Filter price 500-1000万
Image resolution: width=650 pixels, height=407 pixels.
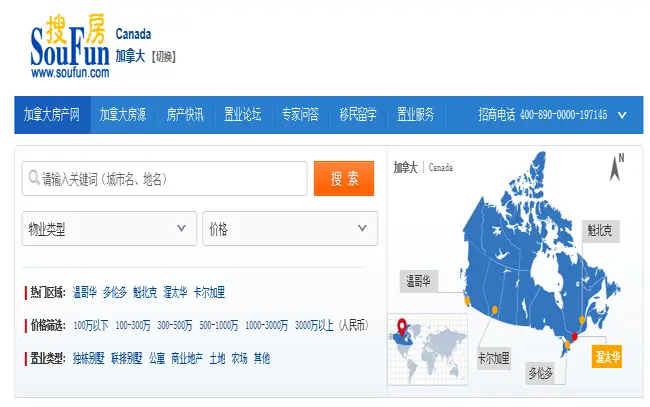click(218, 326)
